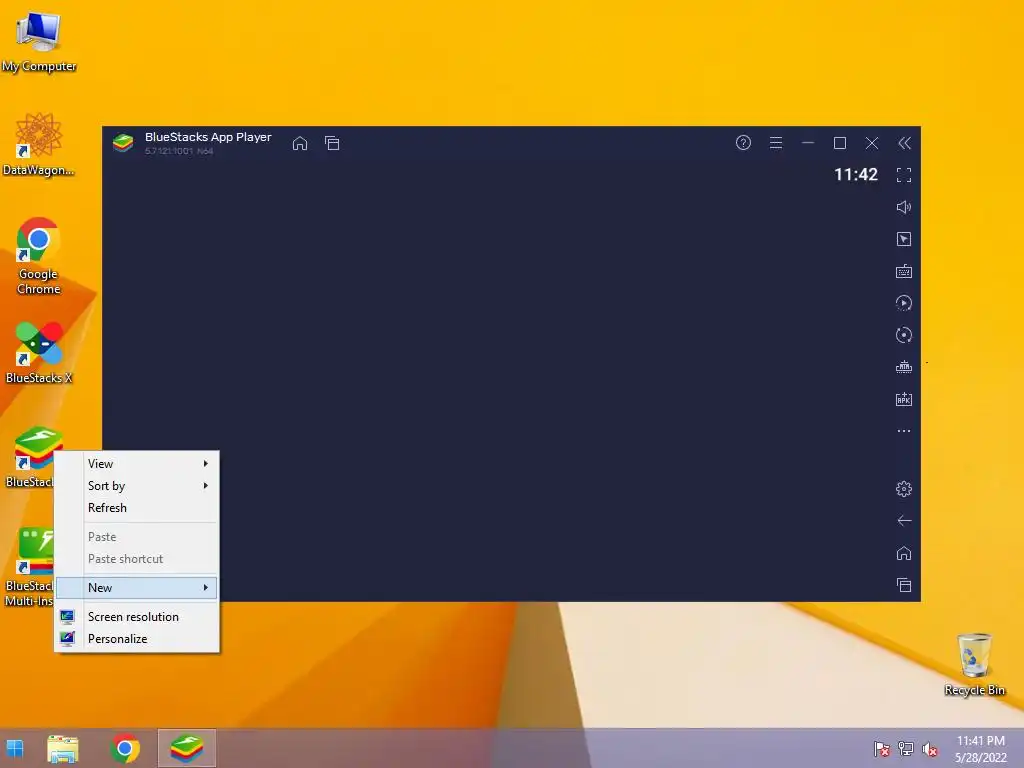Select the Recycle Bin icon

pyautogui.click(x=974, y=664)
